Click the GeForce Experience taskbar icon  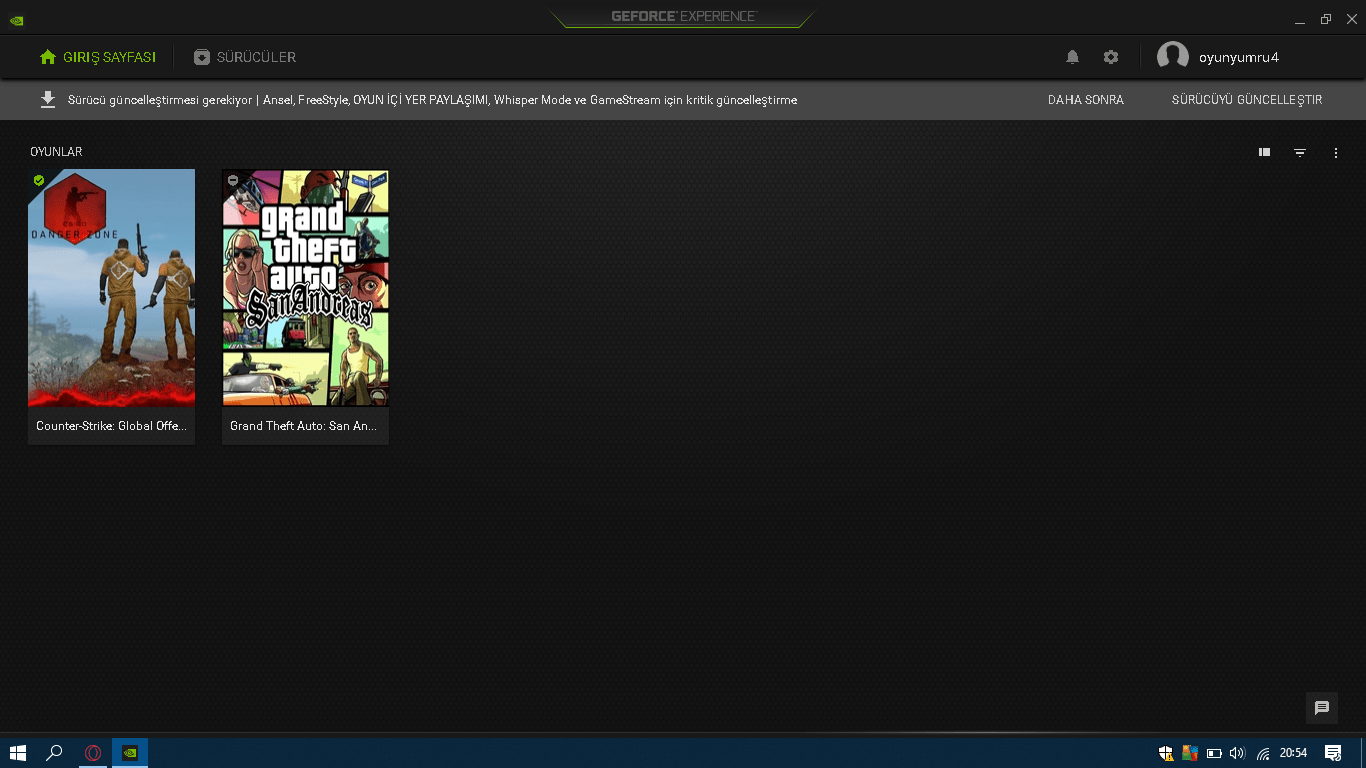(x=130, y=753)
